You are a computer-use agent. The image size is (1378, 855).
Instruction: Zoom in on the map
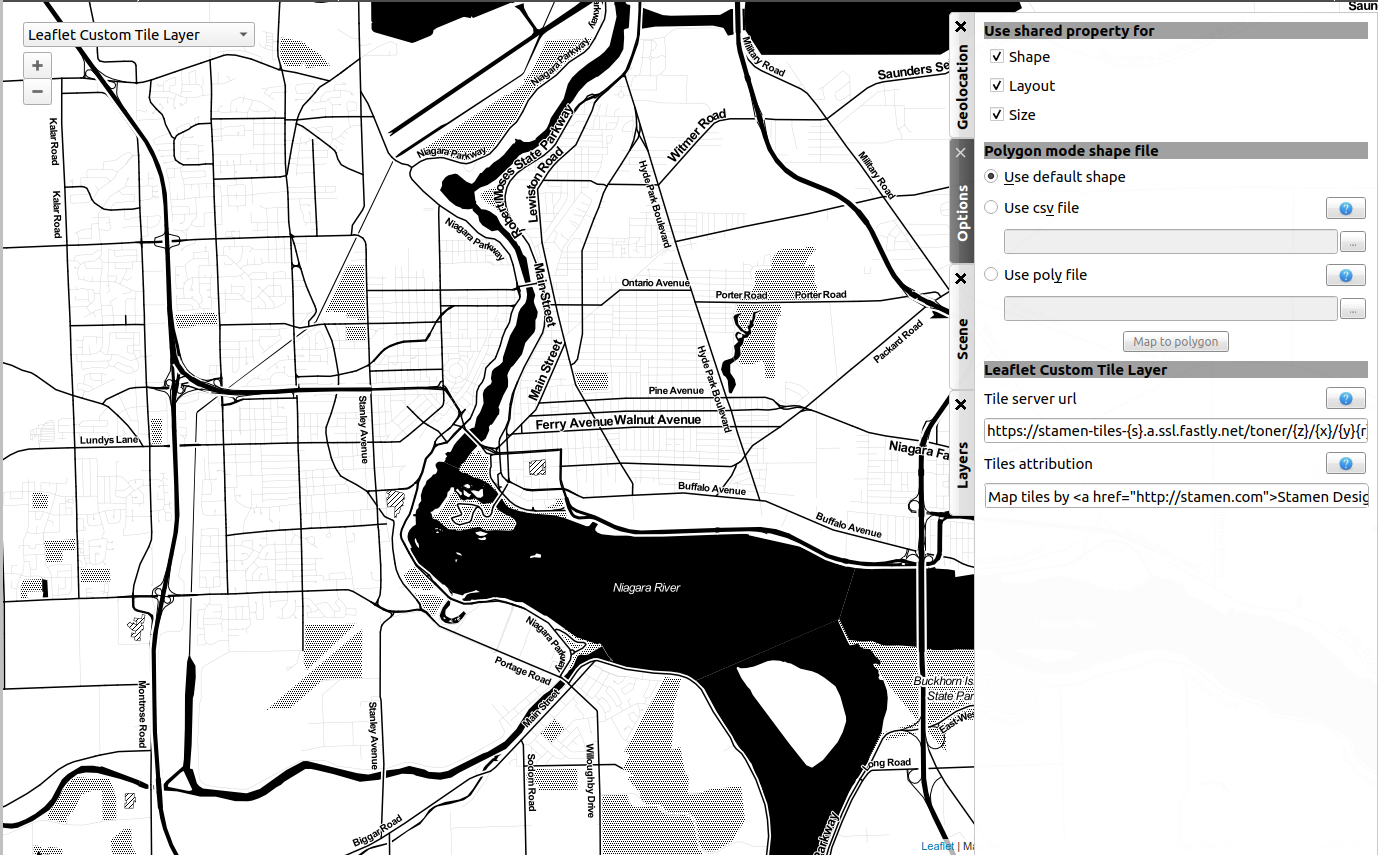pos(37,66)
